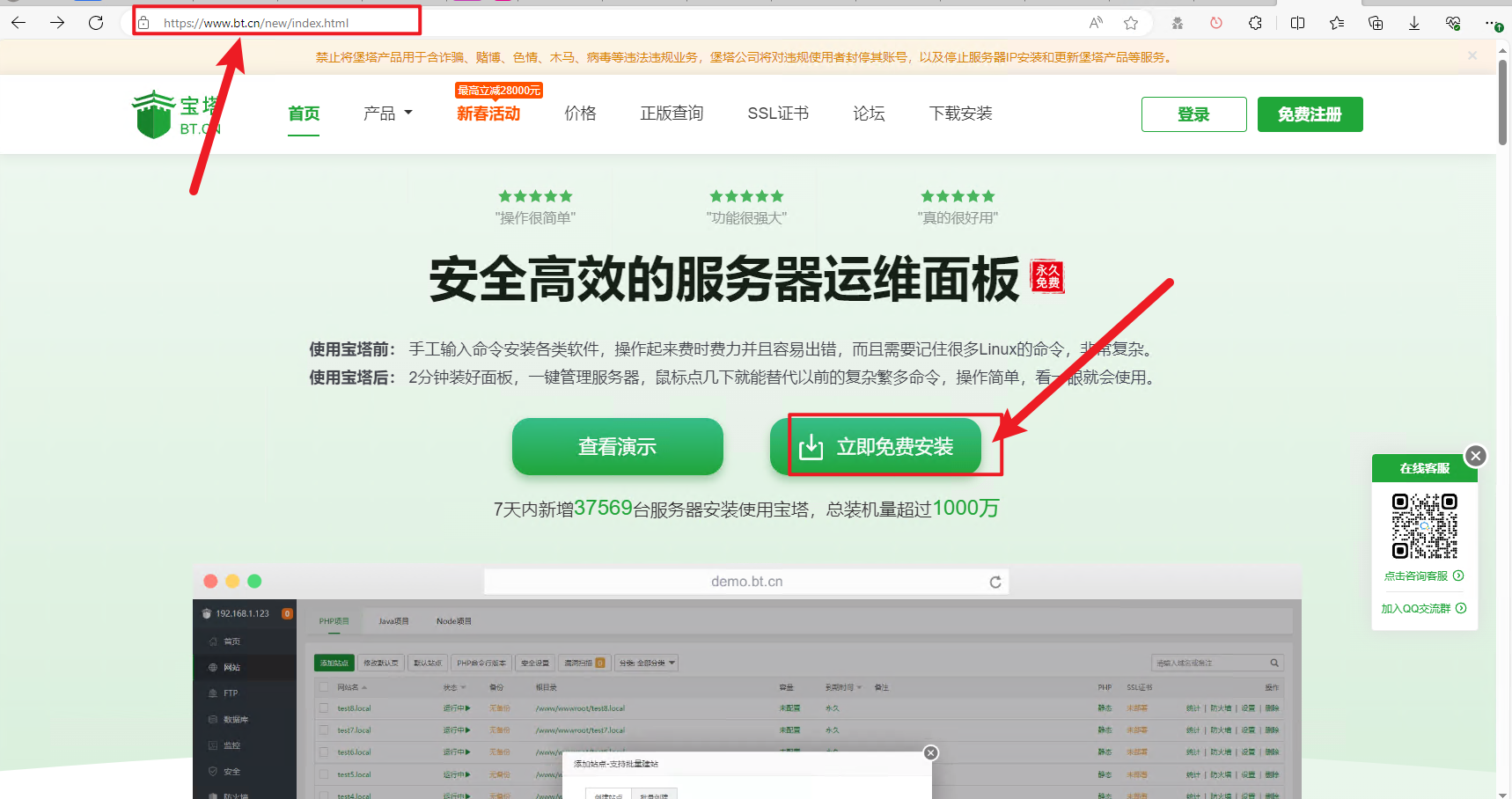Click the red circular clock extension icon

pyautogui.click(x=1216, y=23)
